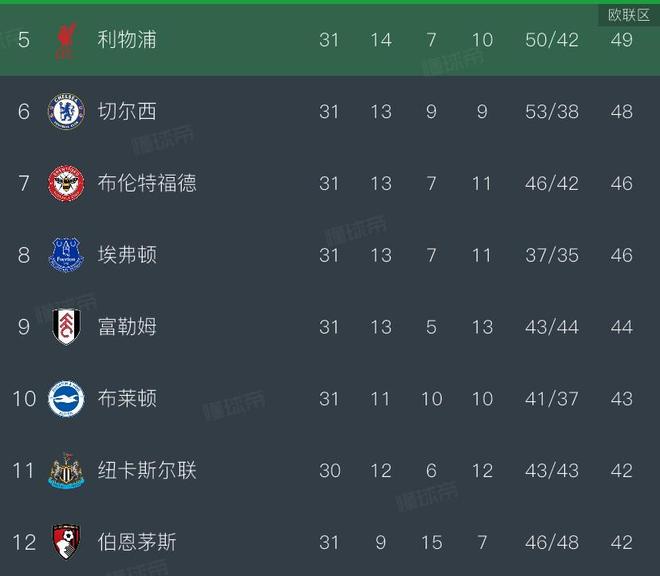
Task: Click the Bournemouth club crest
Action: click(x=67, y=542)
